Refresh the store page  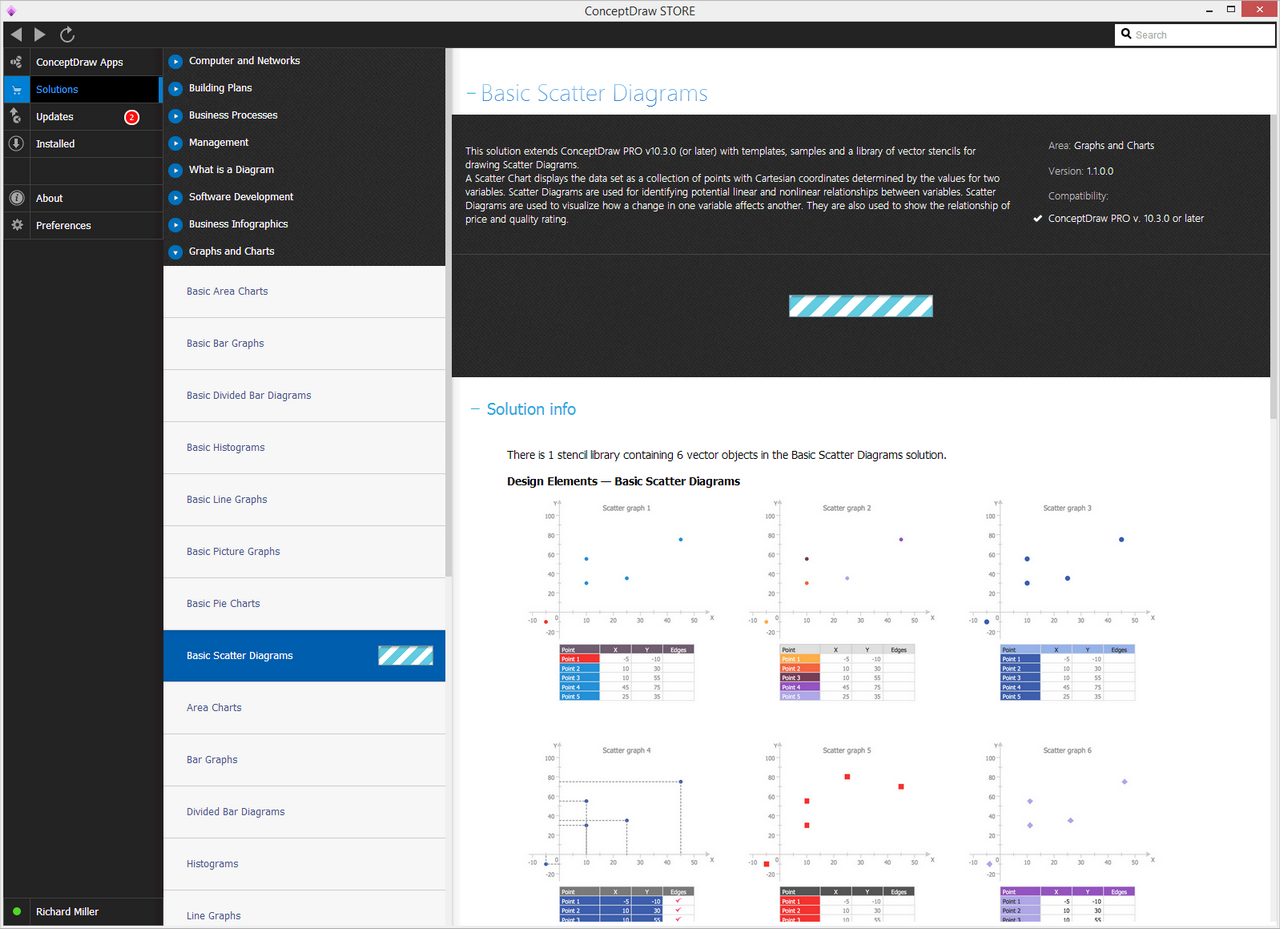(x=67, y=35)
